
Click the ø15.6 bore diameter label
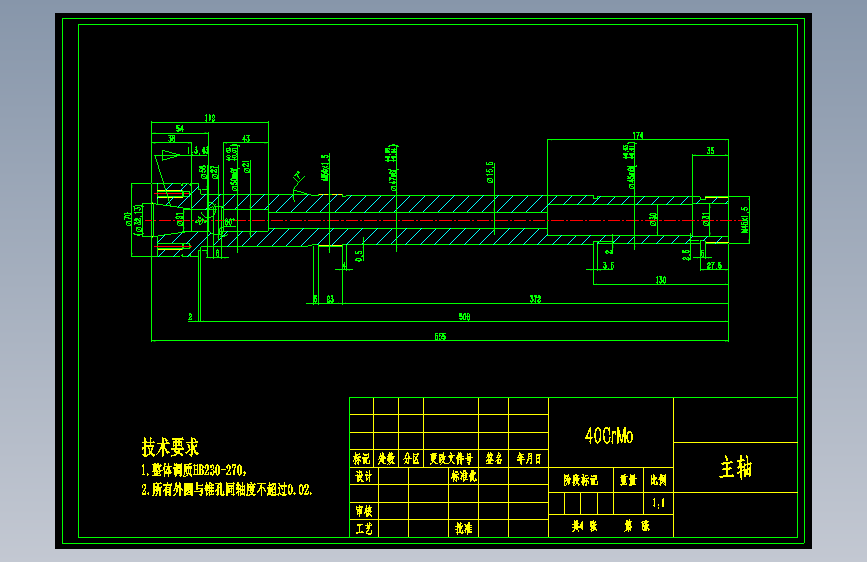pyautogui.click(x=490, y=172)
